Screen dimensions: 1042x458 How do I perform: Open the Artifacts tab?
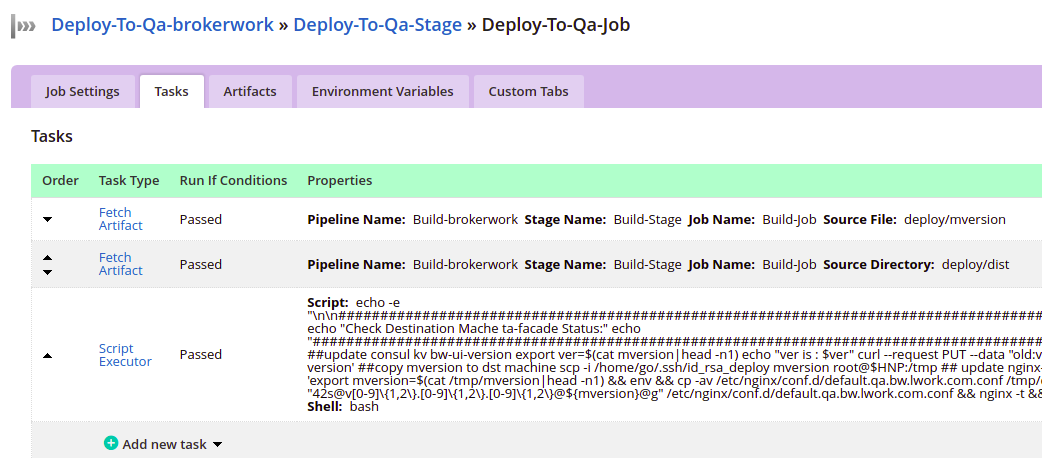[249, 91]
